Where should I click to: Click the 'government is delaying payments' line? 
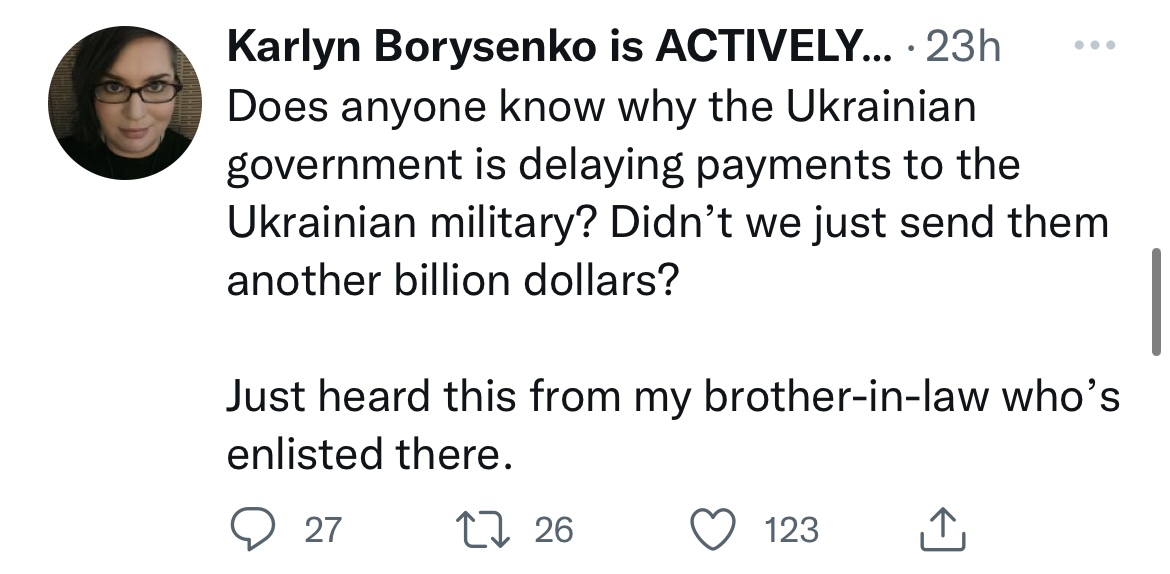click(623, 166)
